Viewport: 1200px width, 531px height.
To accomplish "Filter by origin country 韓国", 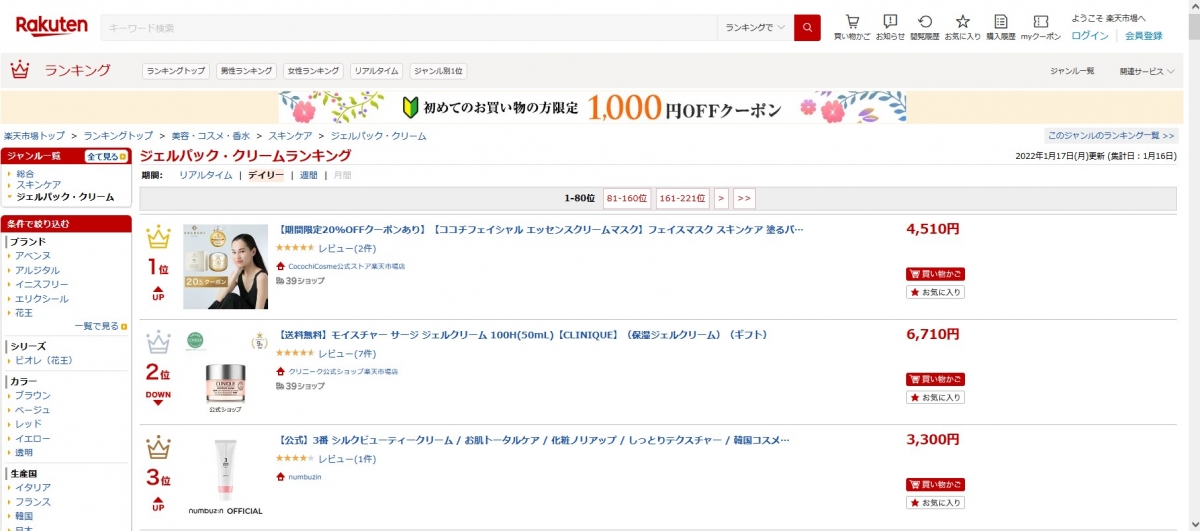I will [x=24, y=516].
